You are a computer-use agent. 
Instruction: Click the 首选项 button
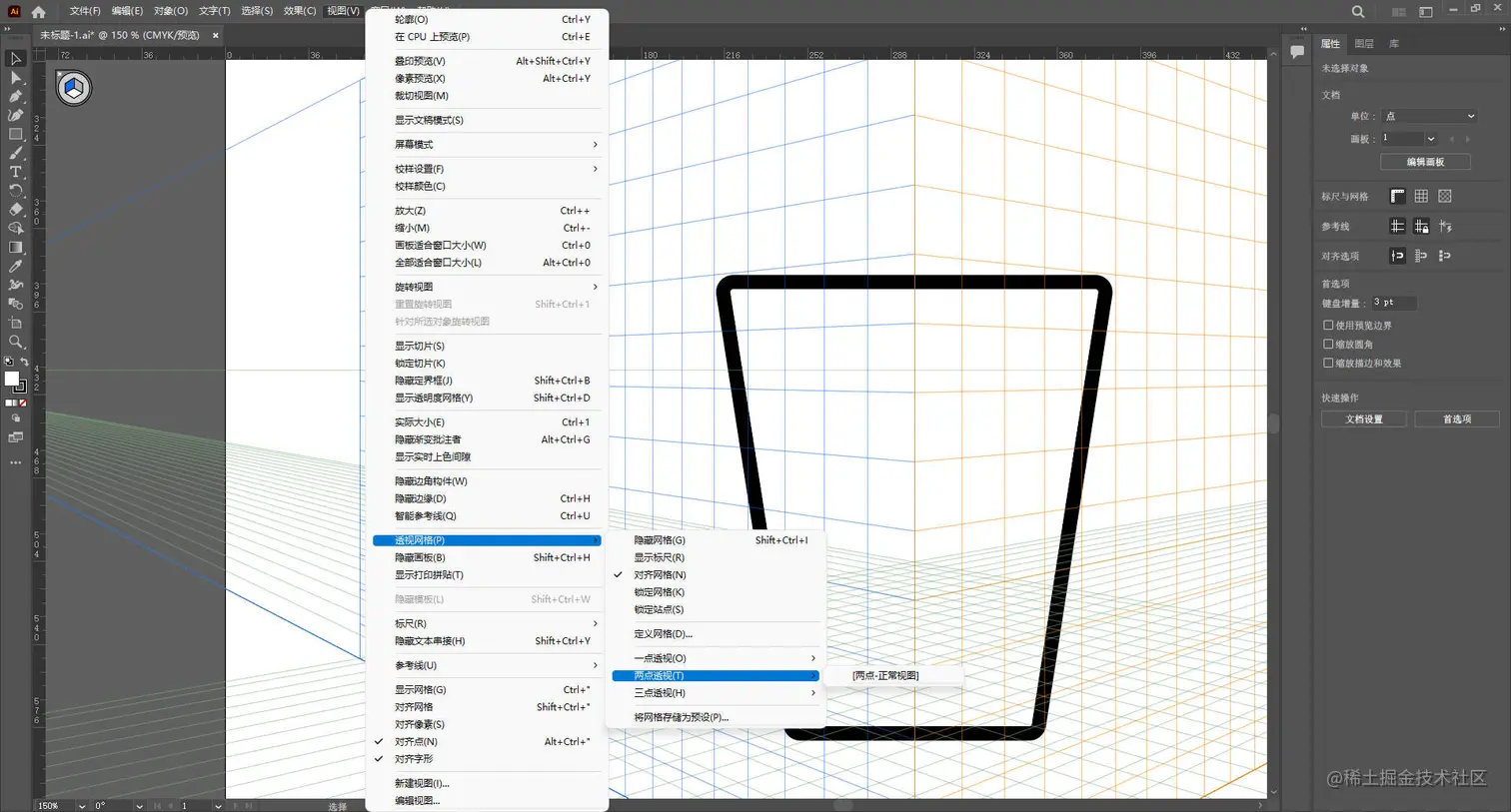(x=1457, y=419)
